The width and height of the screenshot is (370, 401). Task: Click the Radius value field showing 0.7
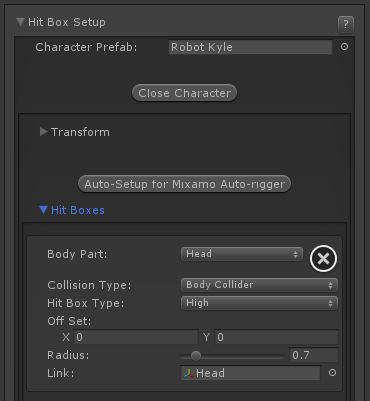(x=314, y=355)
